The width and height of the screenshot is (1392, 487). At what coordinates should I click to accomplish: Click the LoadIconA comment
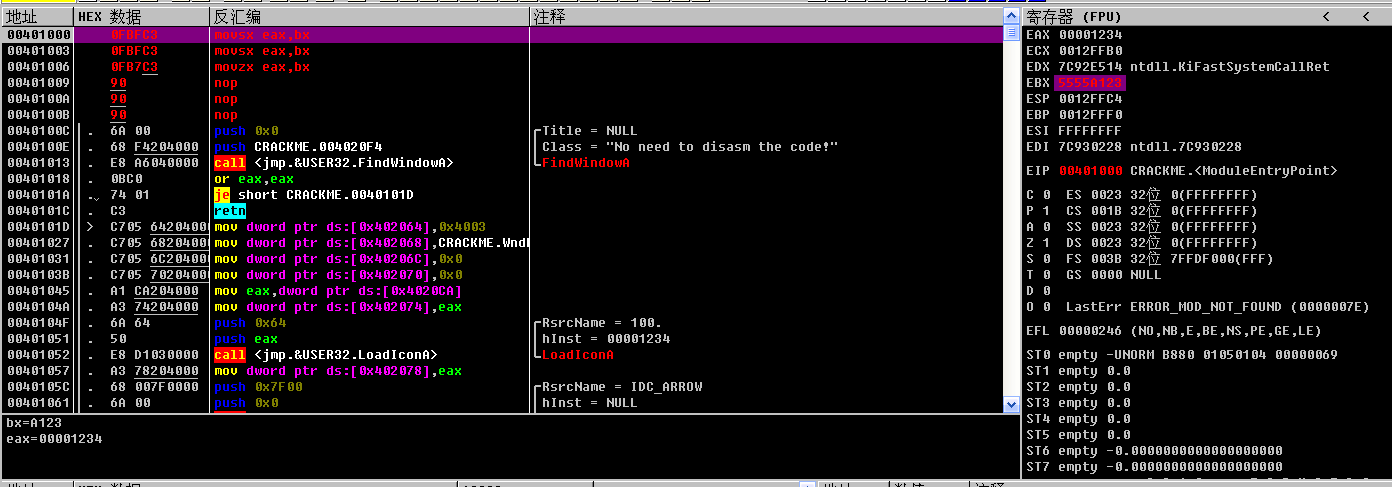pyautogui.click(x=577, y=355)
